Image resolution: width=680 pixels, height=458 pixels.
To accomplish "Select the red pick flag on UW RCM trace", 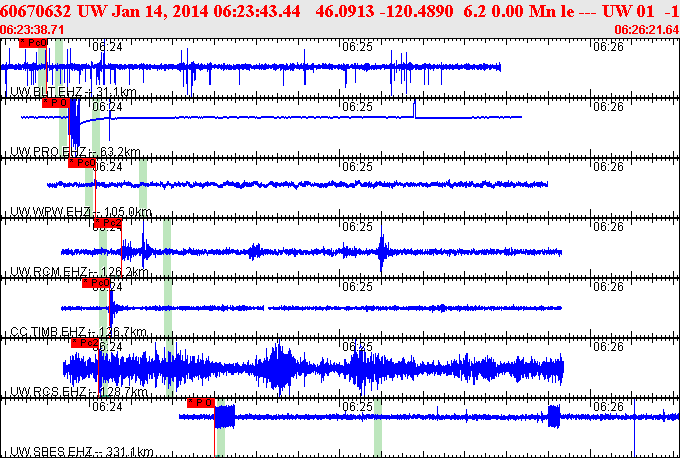I will [107, 223].
